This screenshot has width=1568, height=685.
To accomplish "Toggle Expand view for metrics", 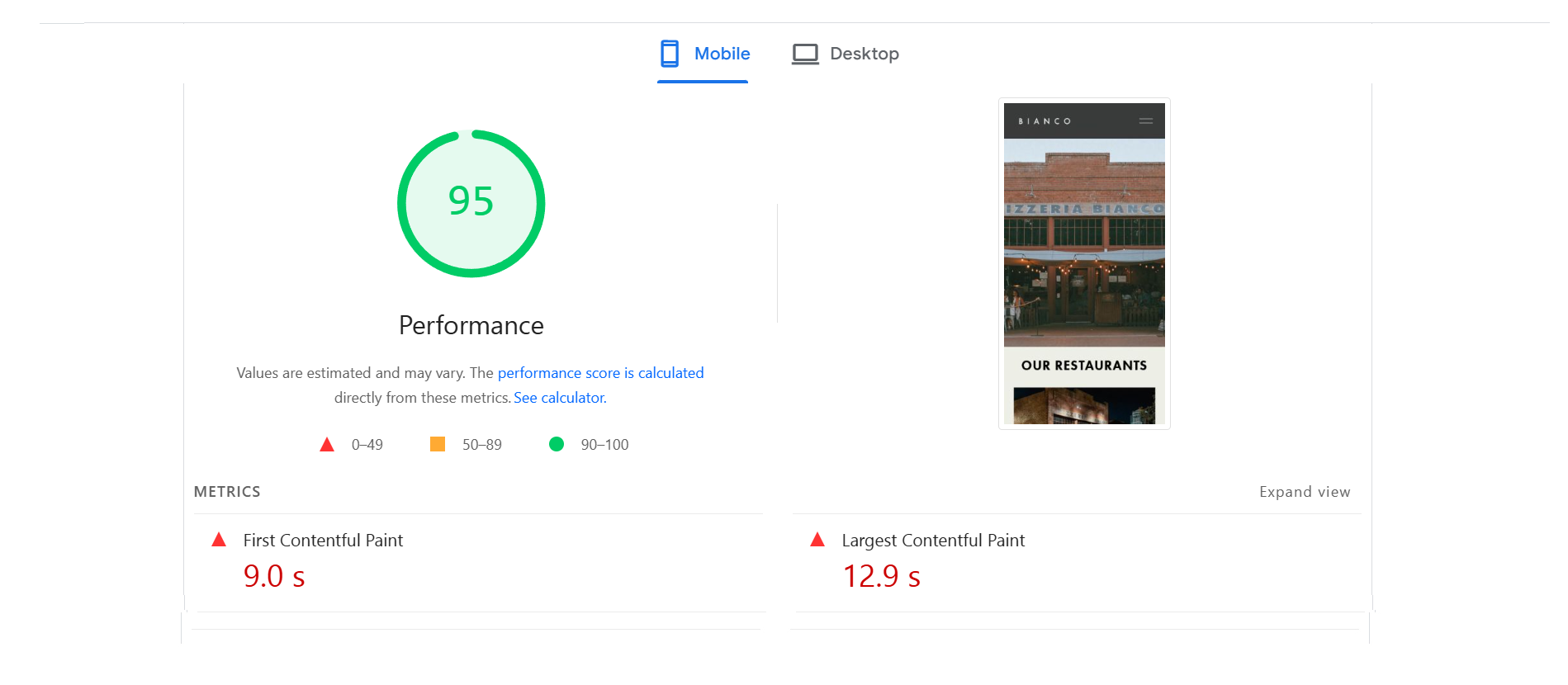I will tap(1305, 492).
